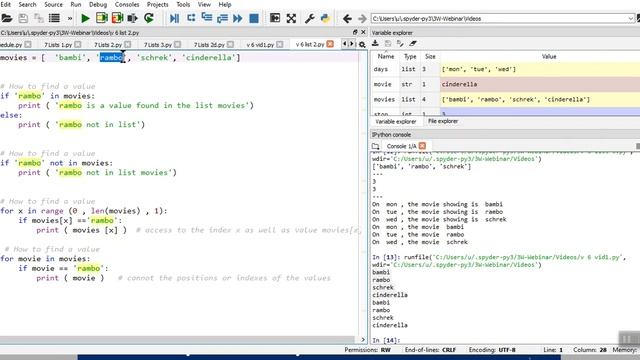Viewport: 640px width, 360px height.
Task: Open the Search menu
Action: pos(27,4)
